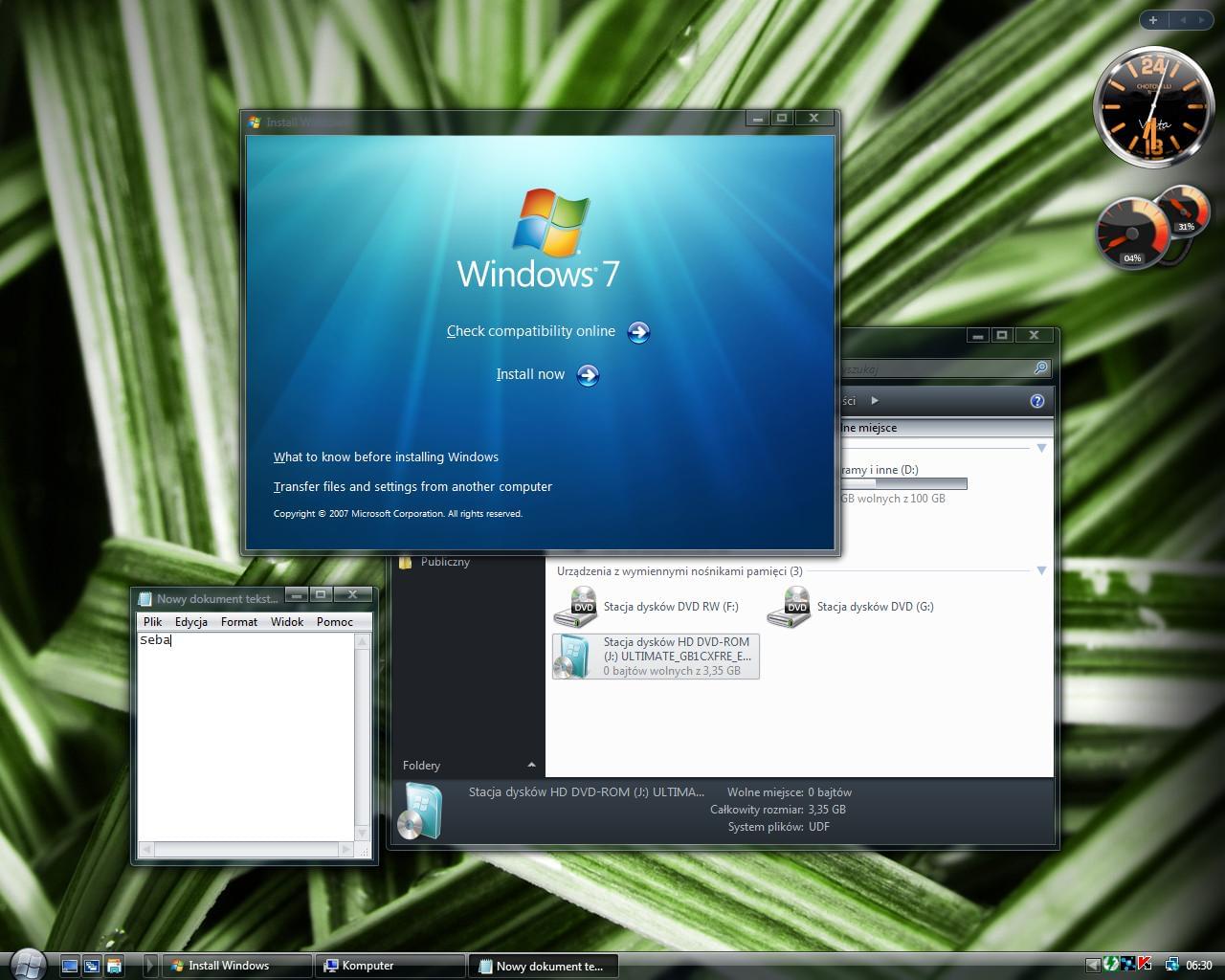The height and width of the screenshot is (980, 1225).
Task: Expand the Foldery panel in Komputer
Action: coord(531,765)
